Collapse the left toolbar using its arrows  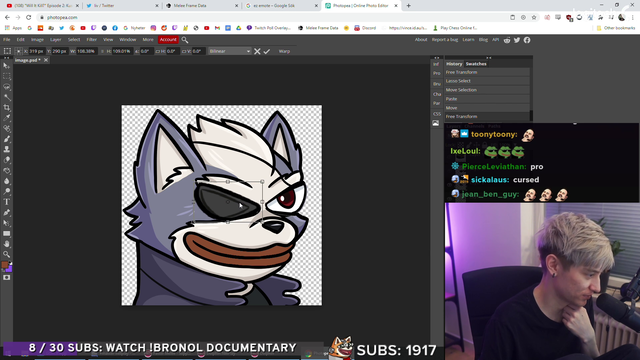[7, 58]
